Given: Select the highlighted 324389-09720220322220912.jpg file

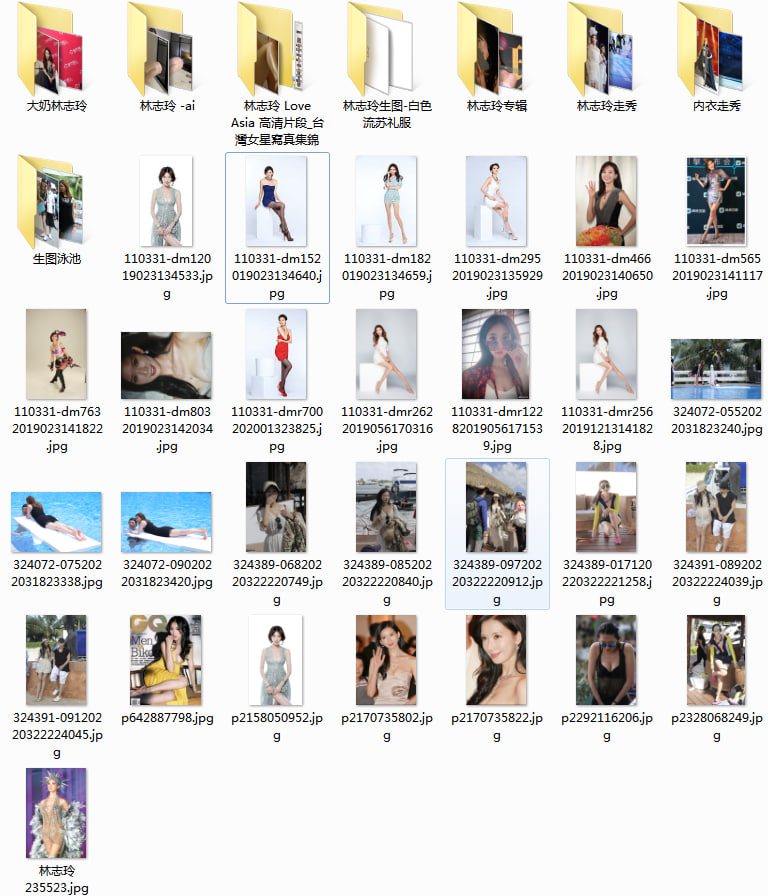Looking at the screenshot, I should (x=496, y=507).
